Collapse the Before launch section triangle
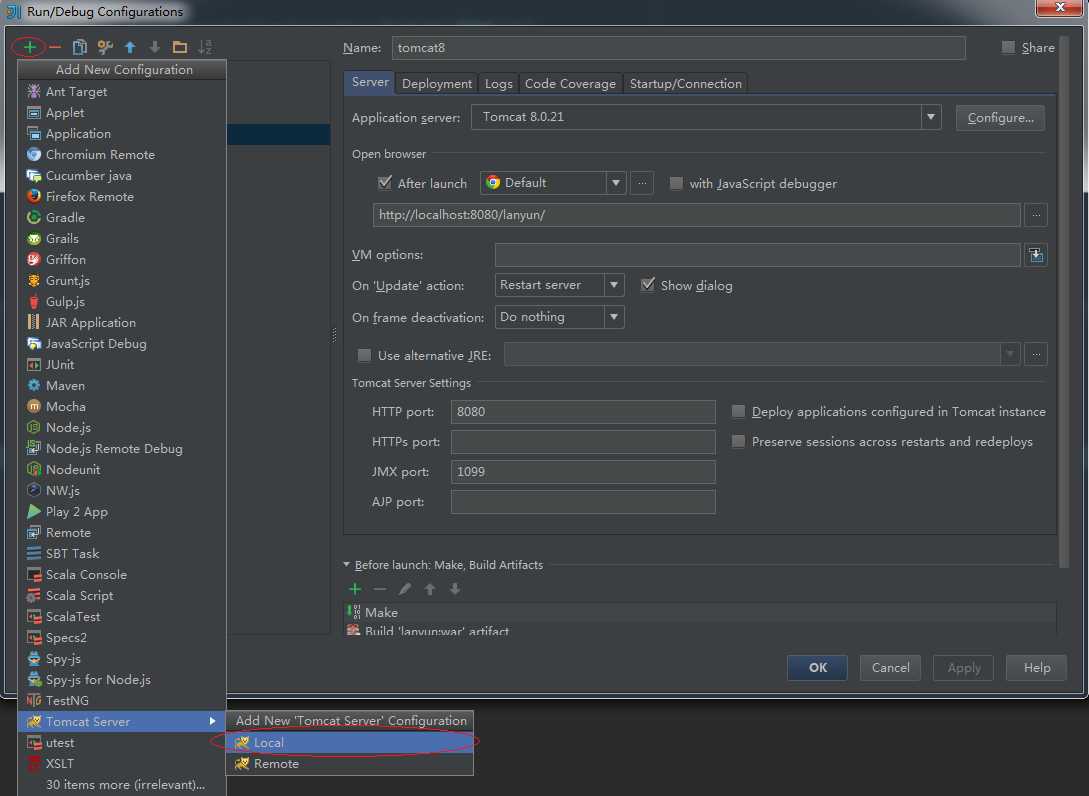1089x796 pixels. [347, 565]
